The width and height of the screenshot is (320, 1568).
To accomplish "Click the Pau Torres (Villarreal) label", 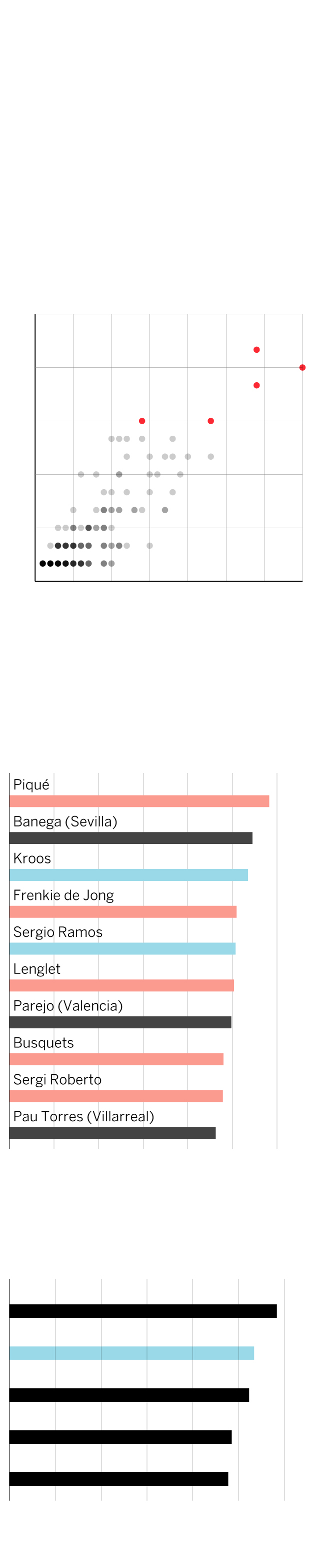I will pos(83,1116).
